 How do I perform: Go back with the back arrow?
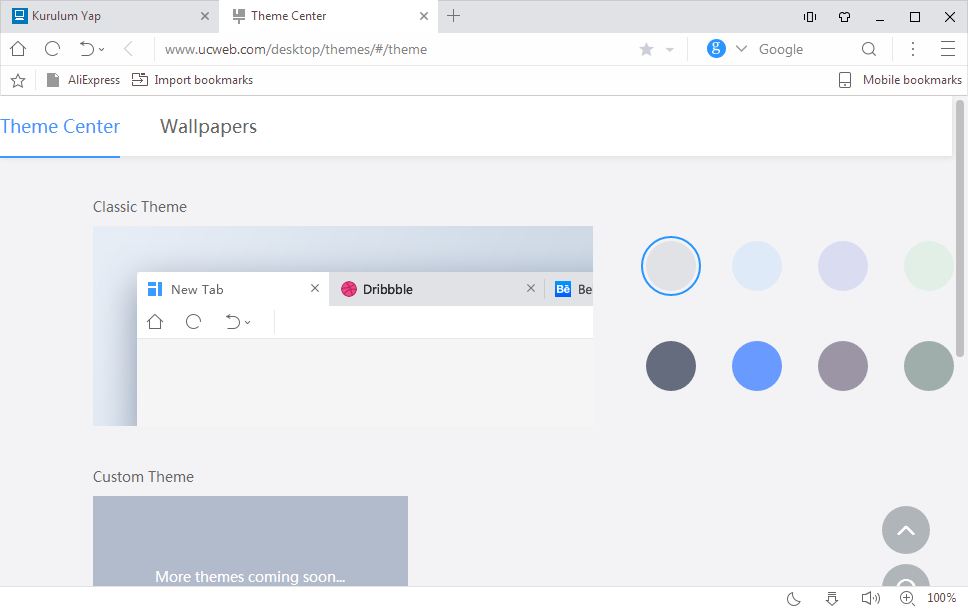coord(128,49)
